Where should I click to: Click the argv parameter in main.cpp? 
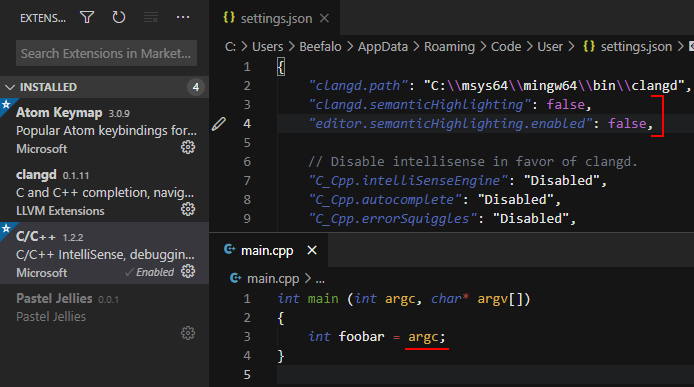[x=493, y=299]
